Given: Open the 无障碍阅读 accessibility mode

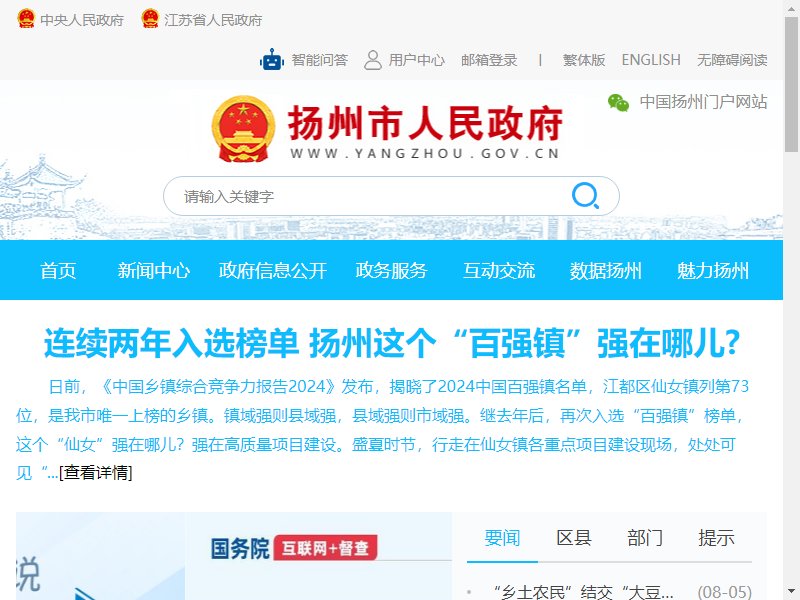Looking at the screenshot, I should tap(732, 60).
